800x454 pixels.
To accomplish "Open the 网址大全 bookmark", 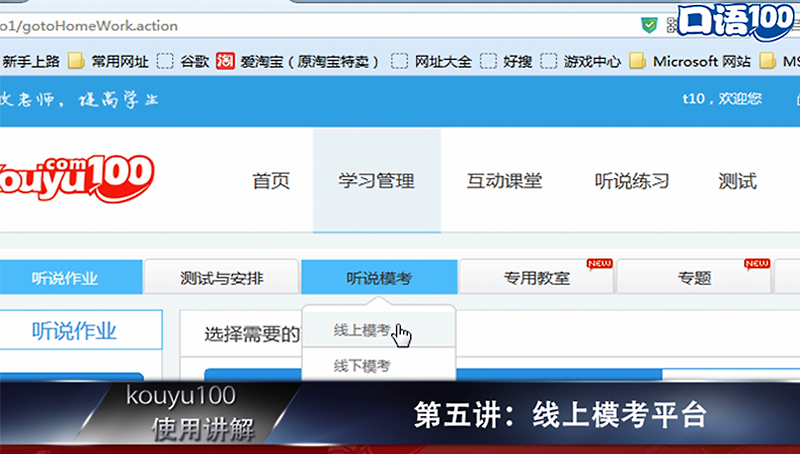I will click(x=431, y=62).
